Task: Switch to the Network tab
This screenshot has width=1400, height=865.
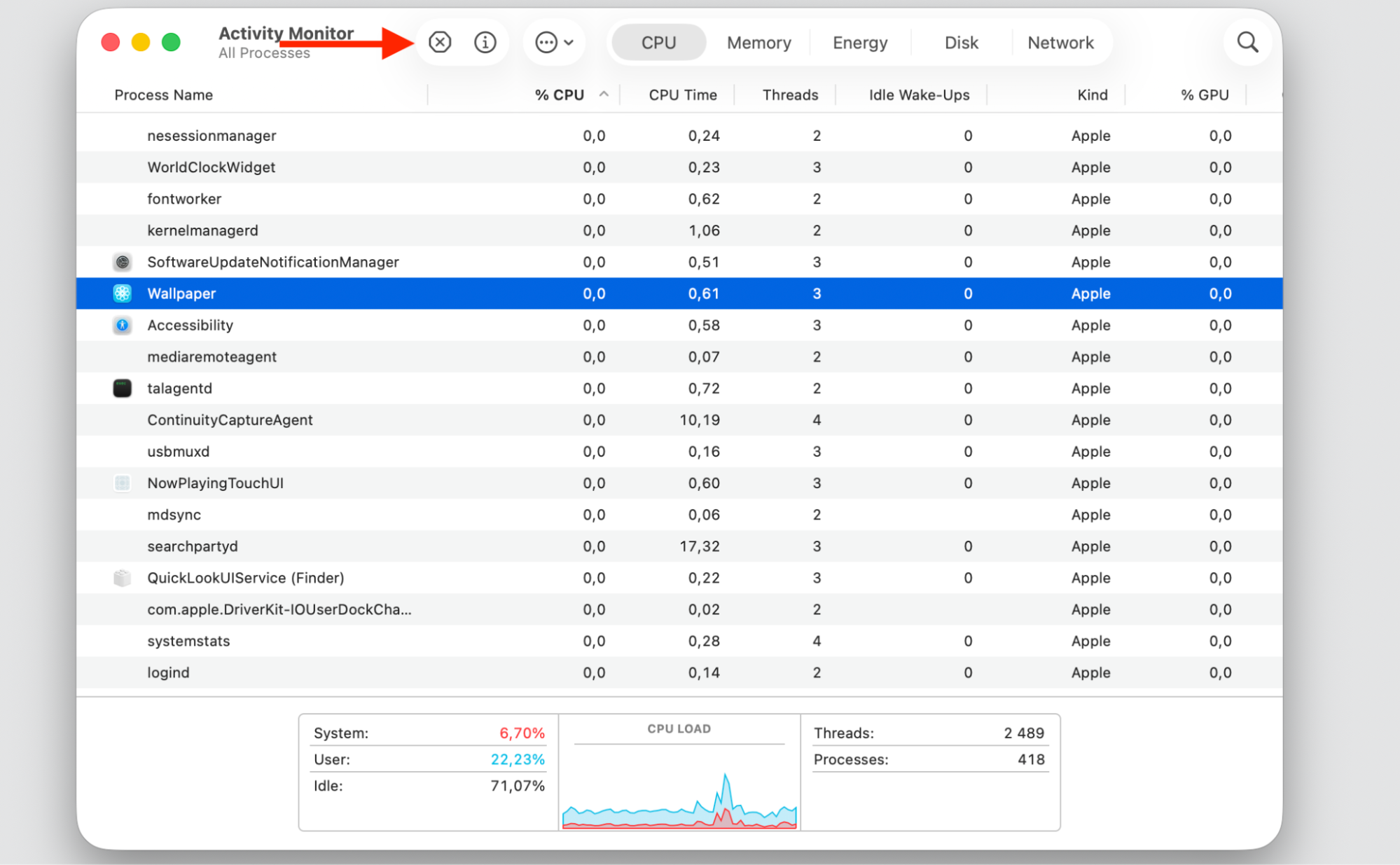Action: [1060, 43]
